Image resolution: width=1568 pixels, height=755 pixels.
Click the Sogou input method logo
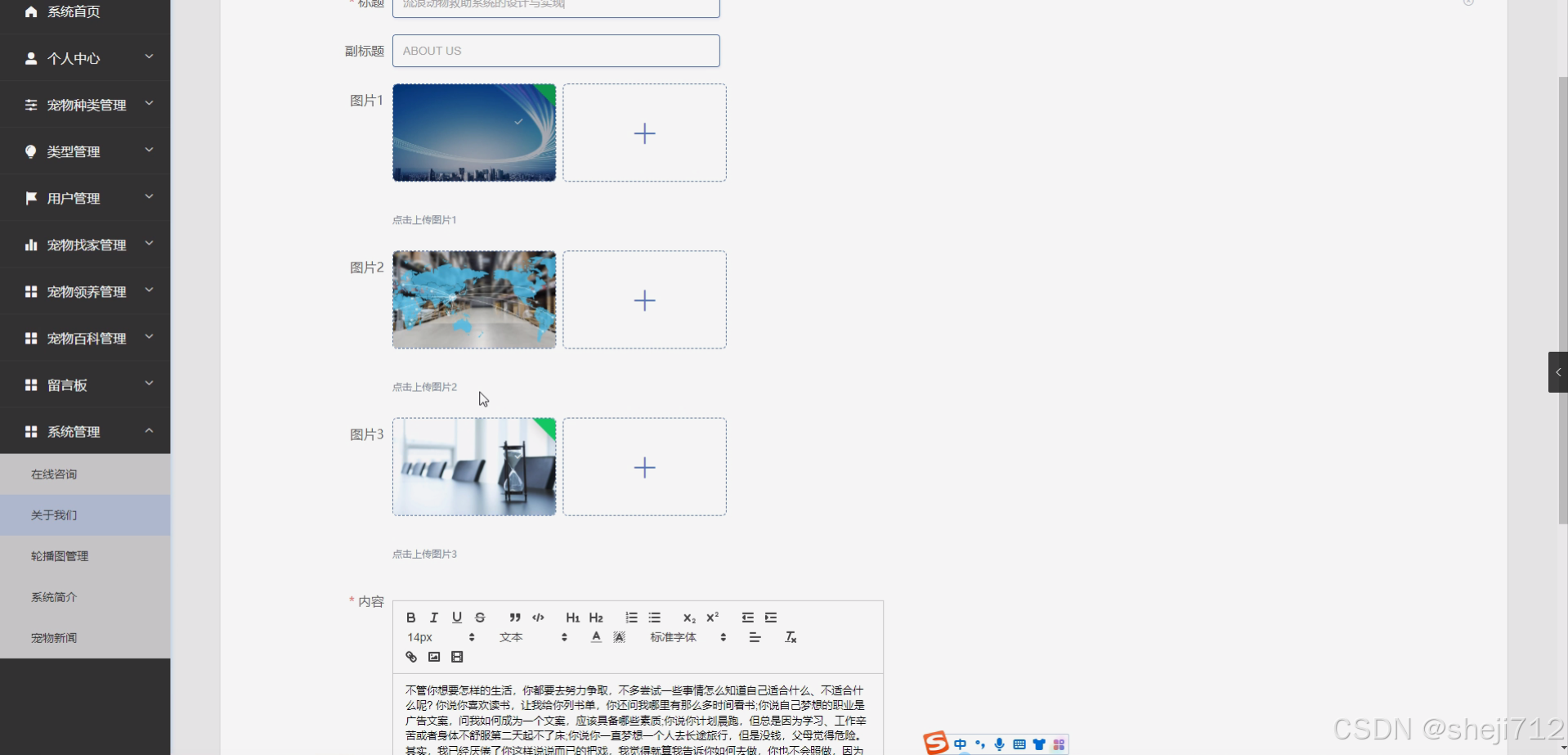[936, 743]
